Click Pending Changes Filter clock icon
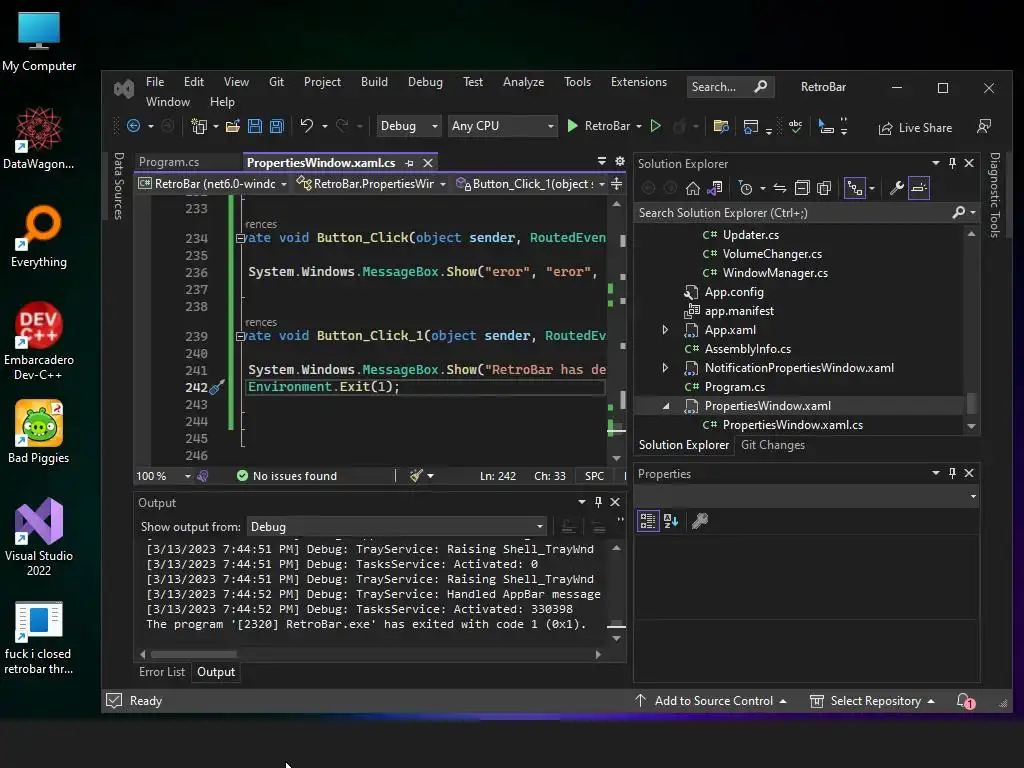Image resolution: width=1024 pixels, height=768 pixels. coord(745,189)
